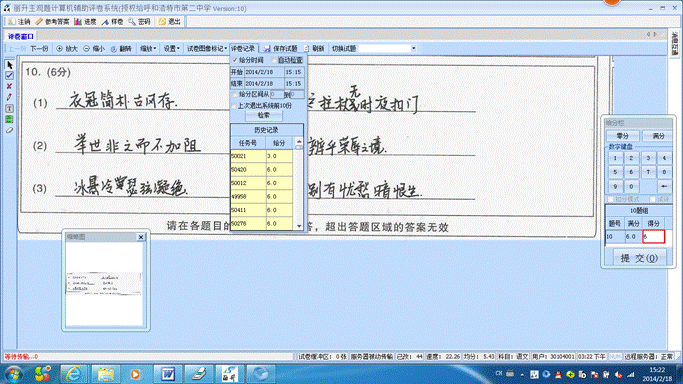Viewport: 683px width, 384px height.
Task: Expand the 试卷图像标记 dropdown
Action: 207,49
